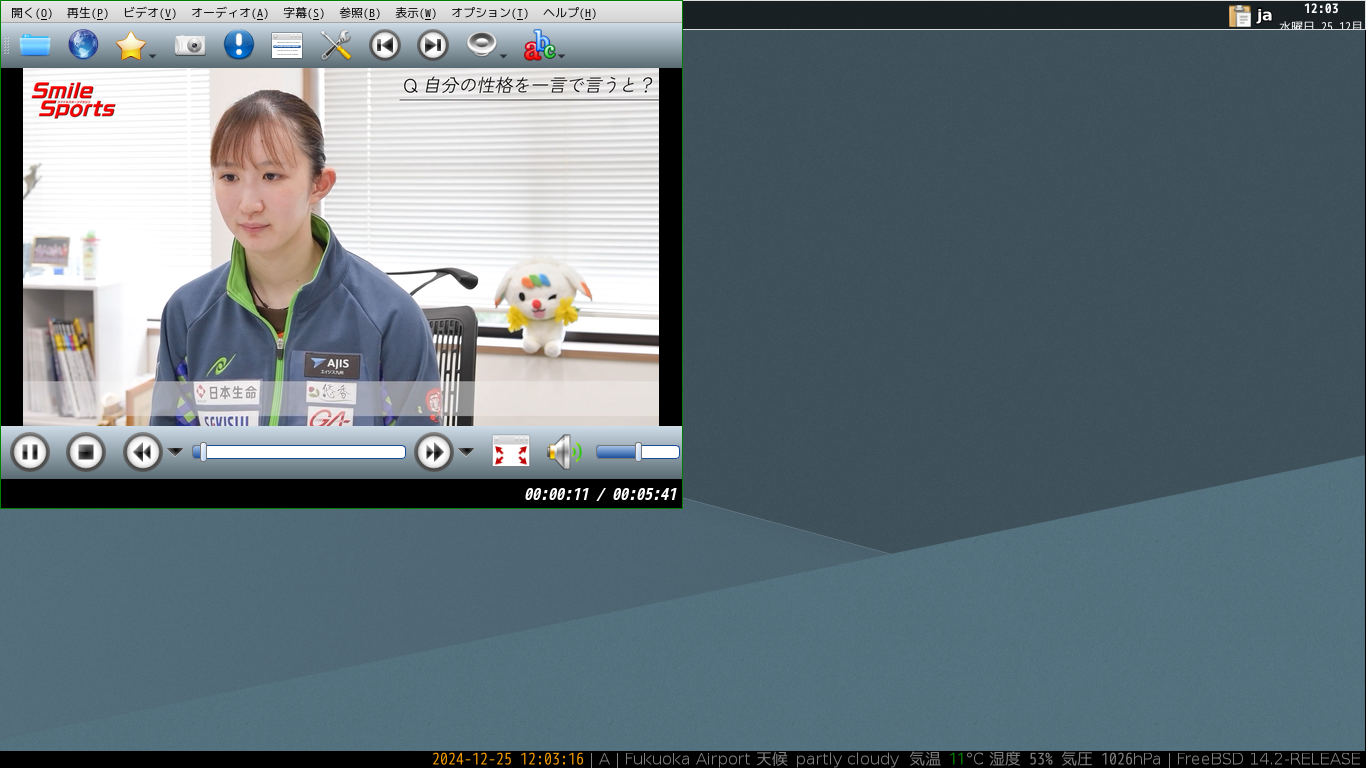Click the volume slider
The width and height of the screenshot is (1366, 768).
point(638,452)
